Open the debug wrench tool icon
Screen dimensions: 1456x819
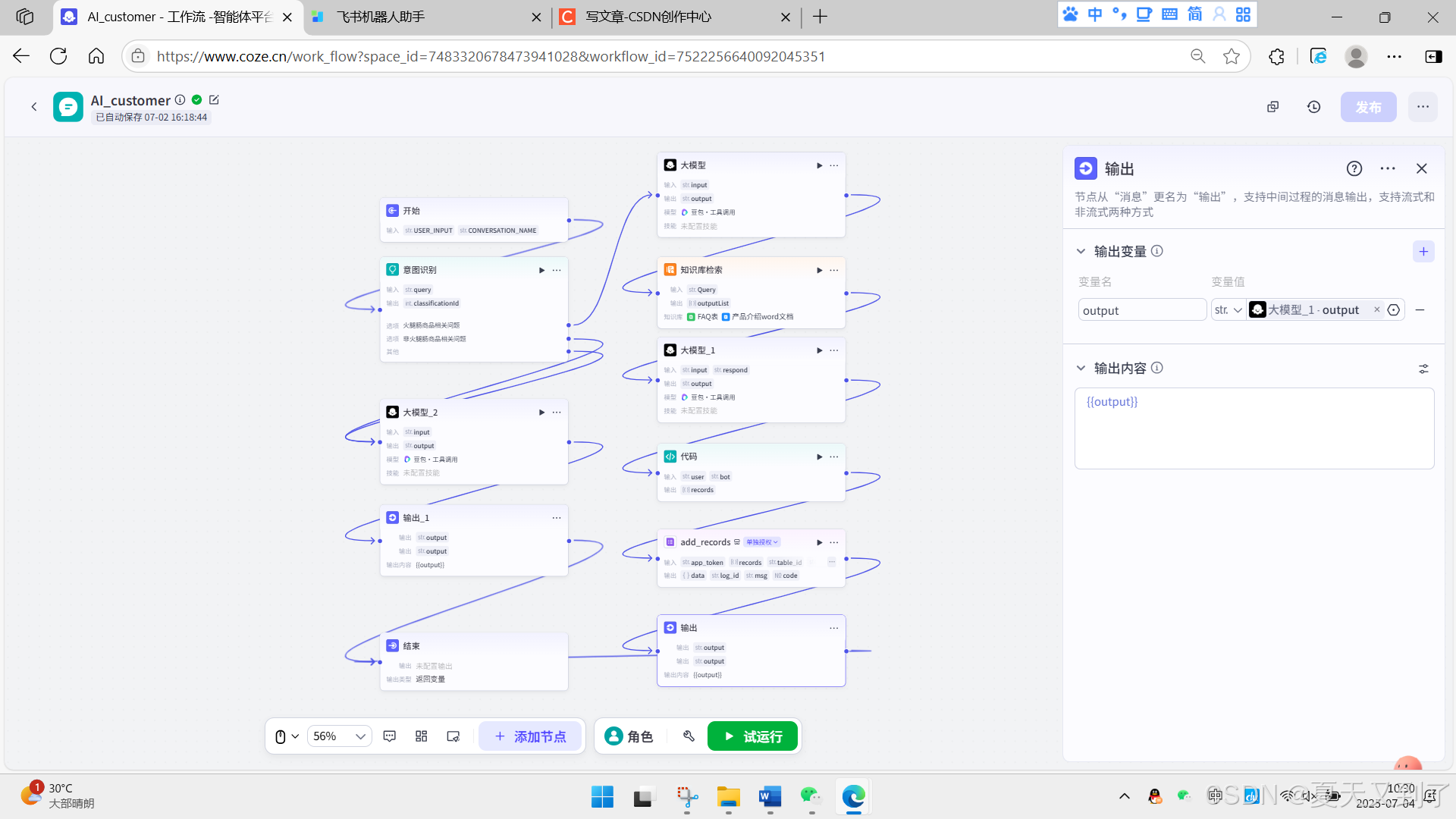point(689,736)
